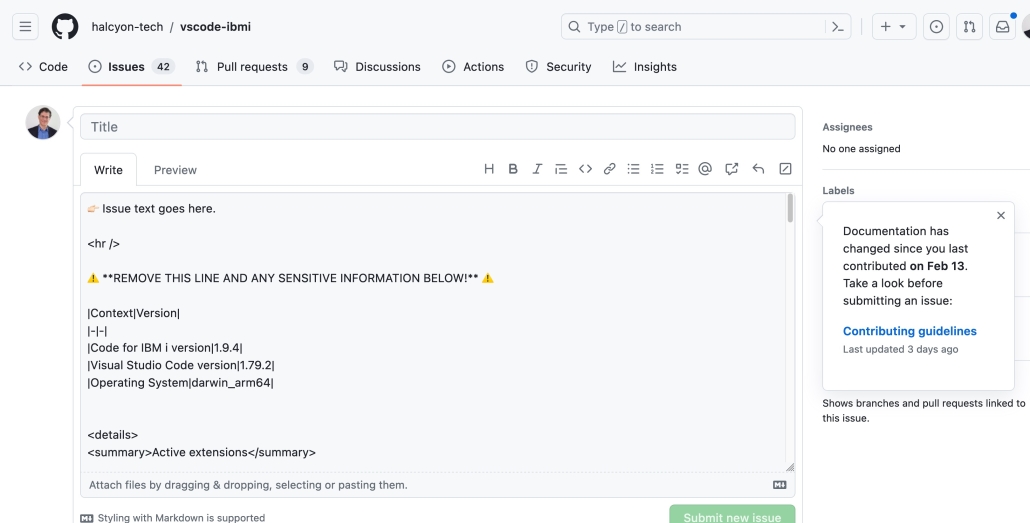Open the halcyon-tech organization link
This screenshot has width=1030, height=523.
pos(127,27)
